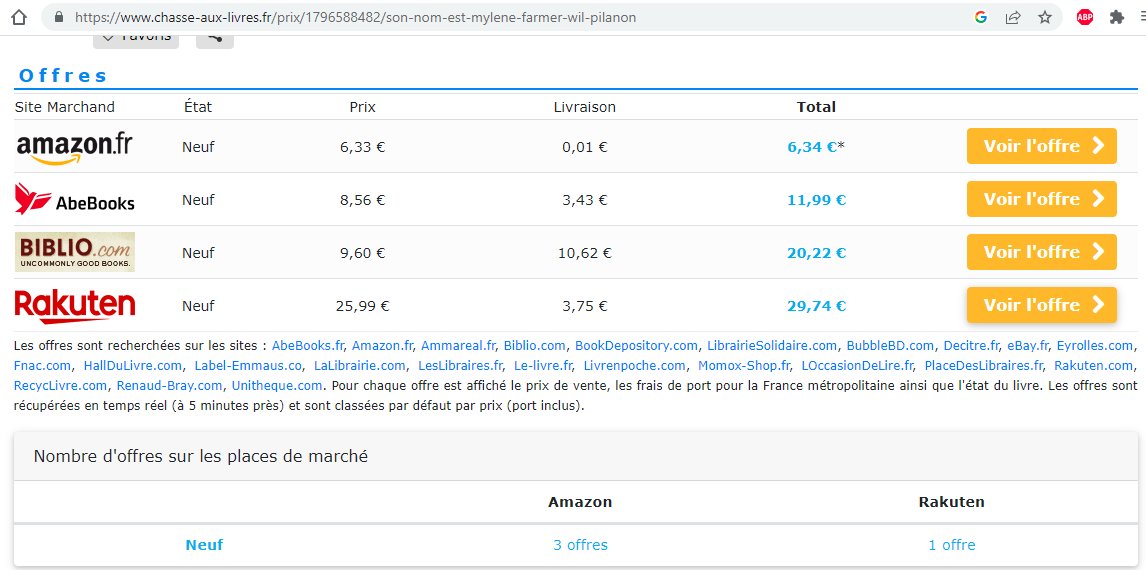Click the Neuf row label link
The width and height of the screenshot is (1146, 570).
pyautogui.click(x=205, y=545)
